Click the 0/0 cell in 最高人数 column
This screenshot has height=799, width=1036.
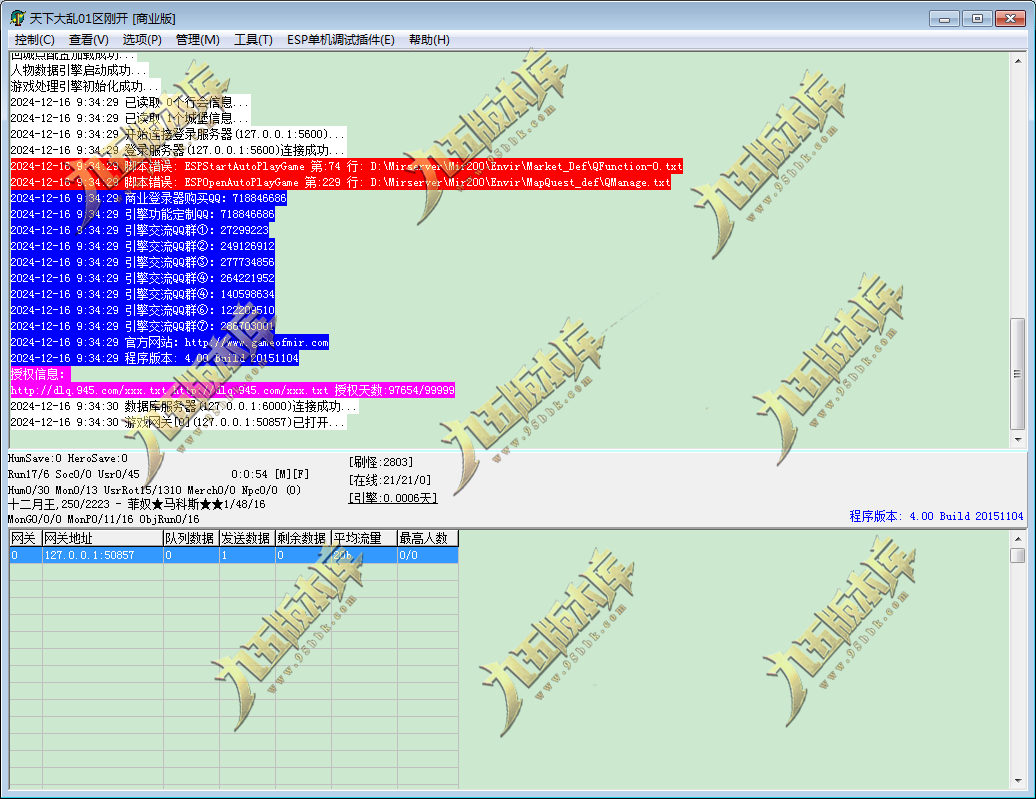click(x=427, y=555)
